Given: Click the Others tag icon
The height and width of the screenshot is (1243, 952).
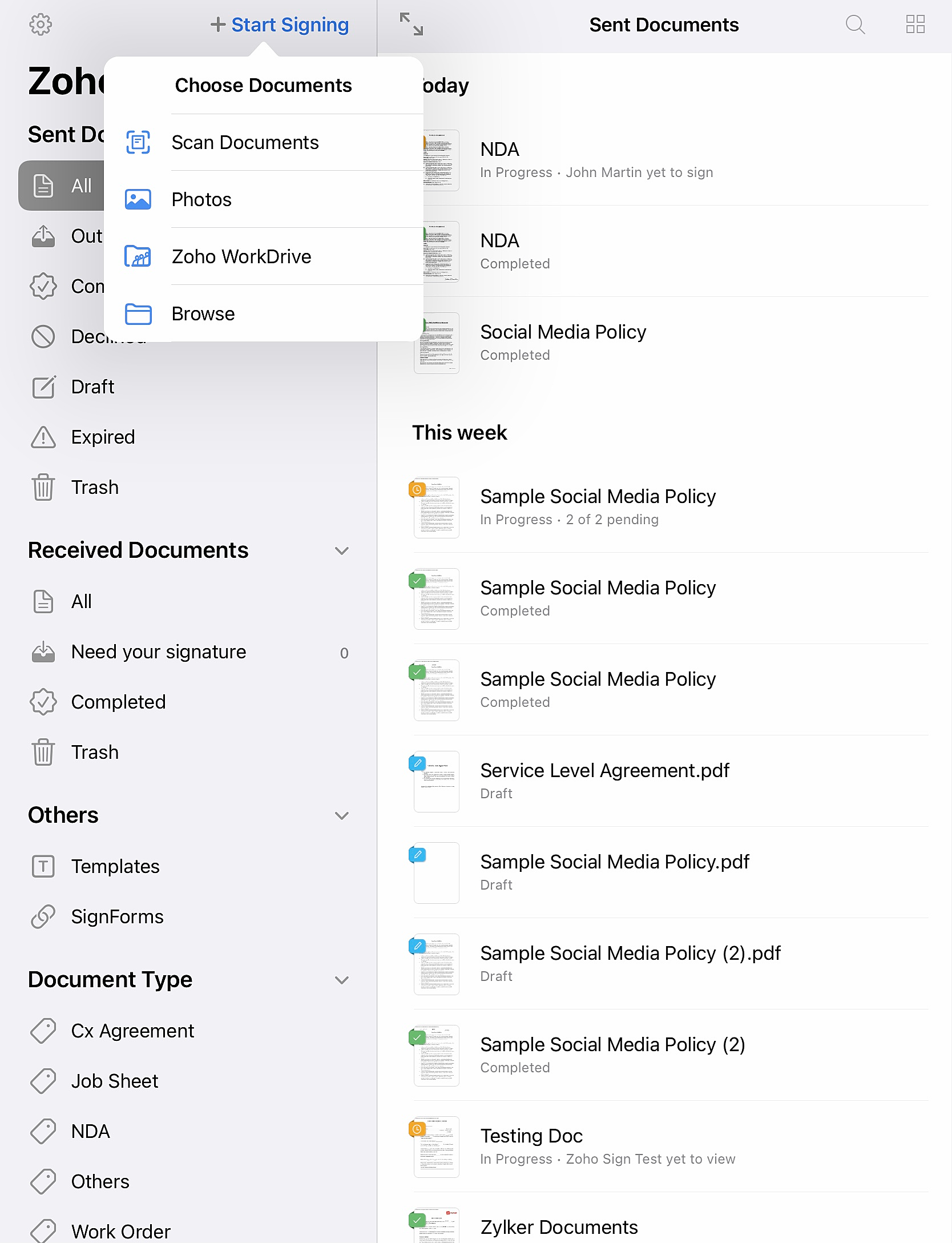Looking at the screenshot, I should [43, 1181].
